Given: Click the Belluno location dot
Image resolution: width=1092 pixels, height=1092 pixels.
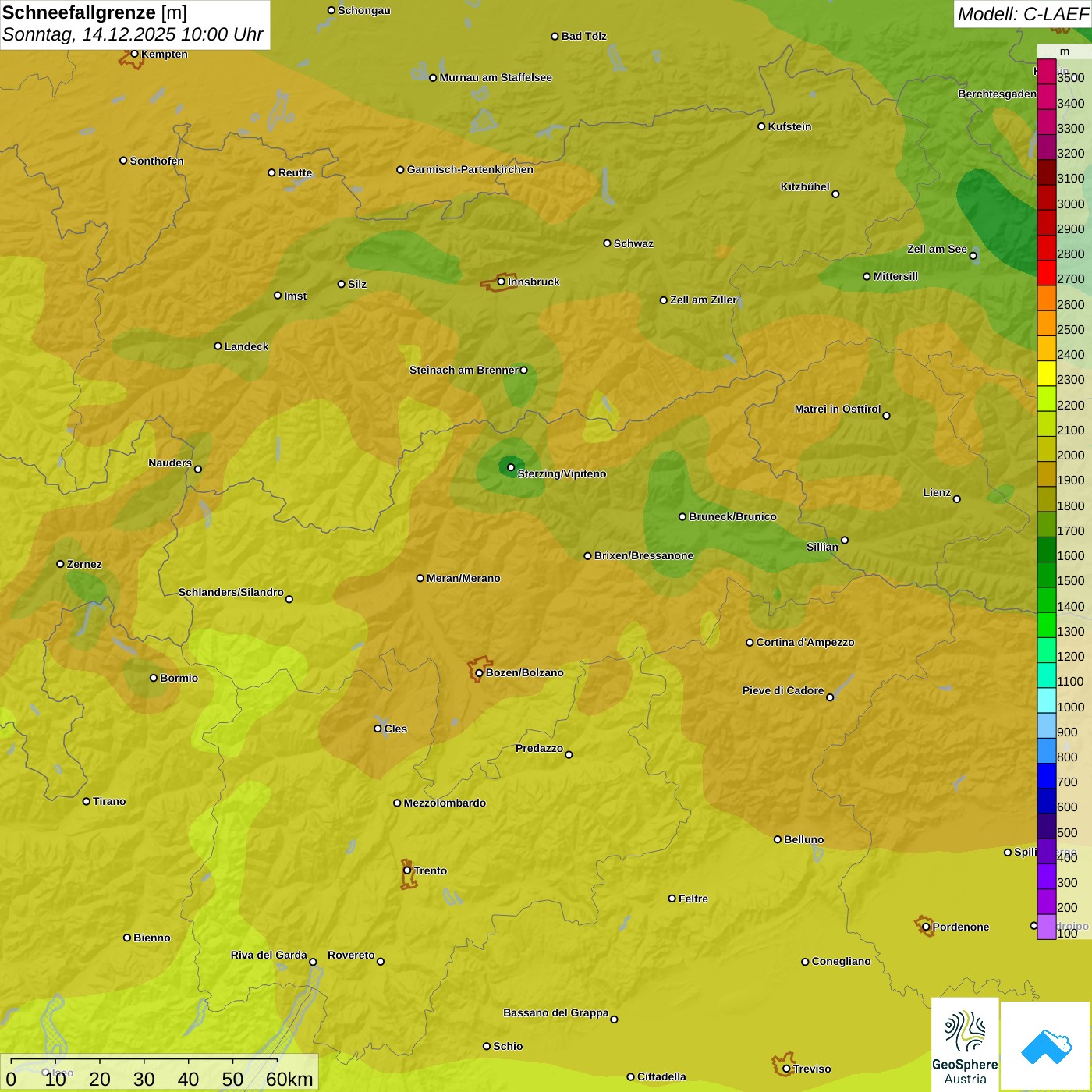Looking at the screenshot, I should point(778,839).
